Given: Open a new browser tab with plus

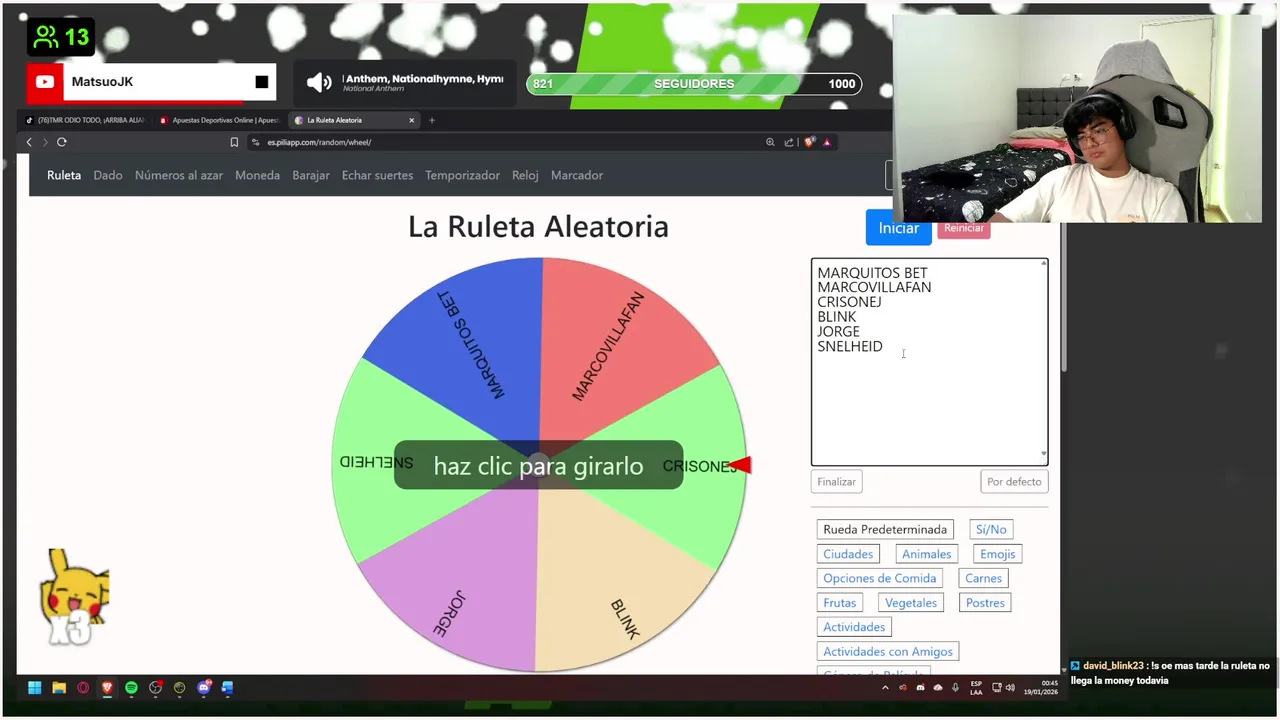Looking at the screenshot, I should 432,120.
